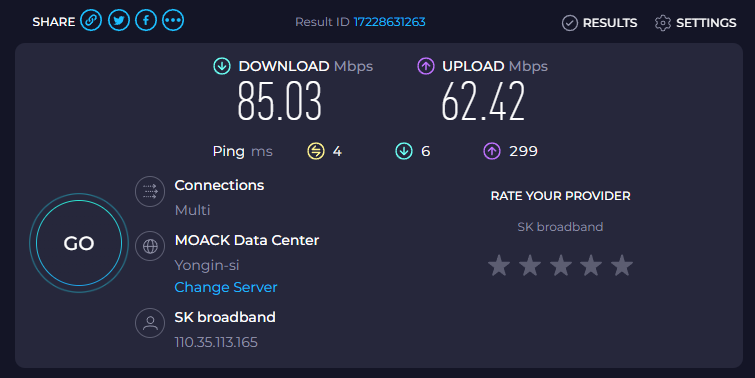Open more share options ellipsis

click(173, 21)
